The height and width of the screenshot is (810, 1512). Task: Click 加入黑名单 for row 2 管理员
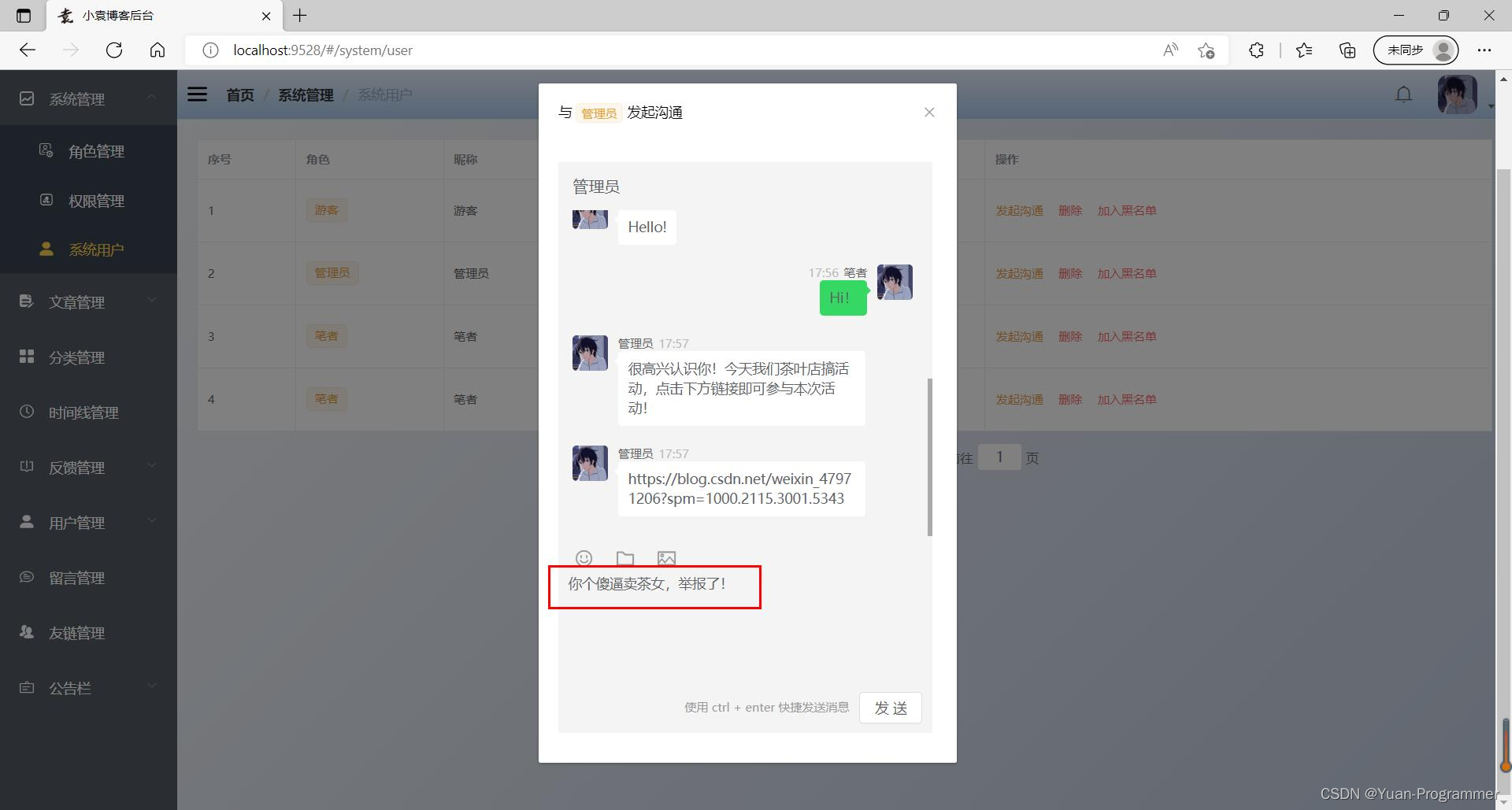(1127, 274)
